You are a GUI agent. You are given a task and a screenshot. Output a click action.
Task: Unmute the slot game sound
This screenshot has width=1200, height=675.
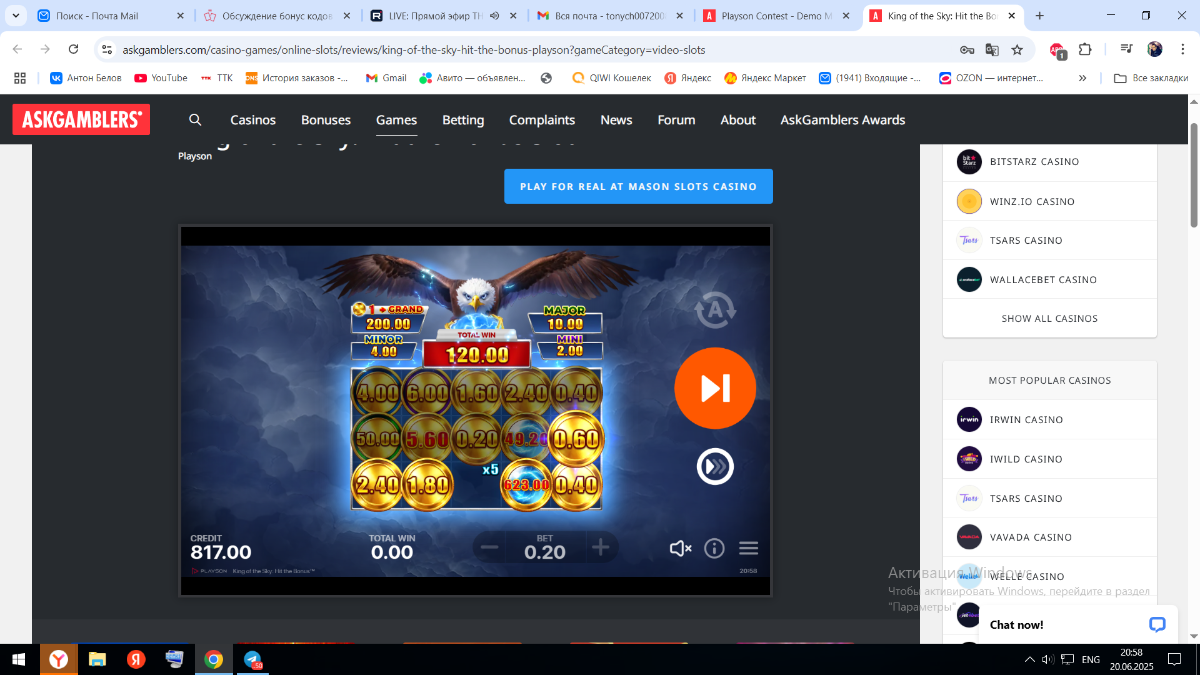(x=680, y=548)
